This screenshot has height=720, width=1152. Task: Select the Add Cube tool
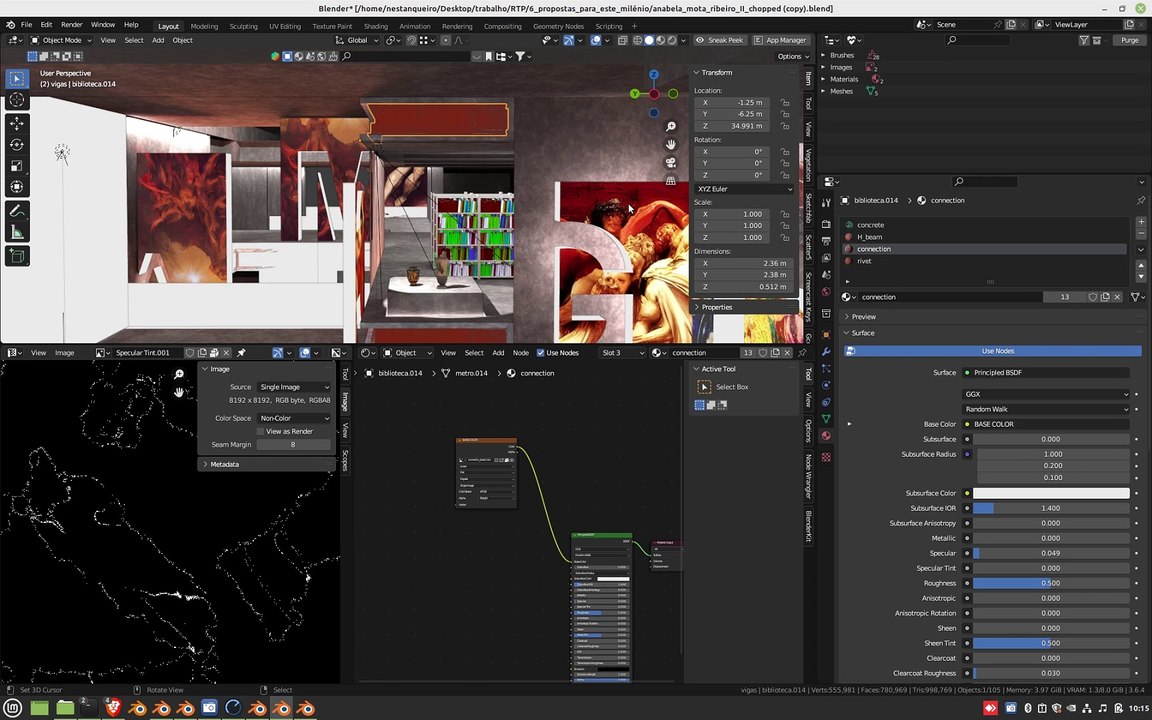(x=17, y=256)
